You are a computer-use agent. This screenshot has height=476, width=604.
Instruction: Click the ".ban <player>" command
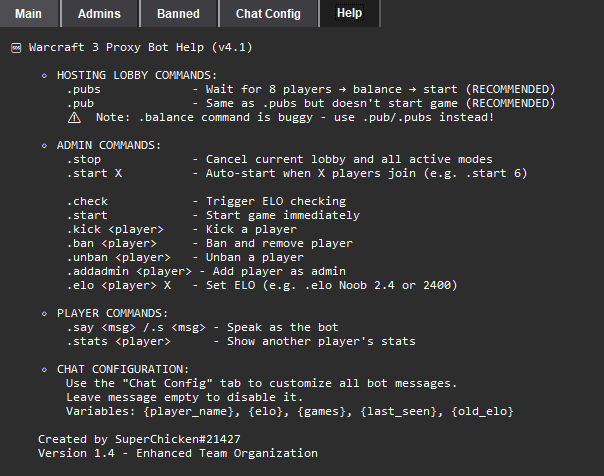(112, 243)
